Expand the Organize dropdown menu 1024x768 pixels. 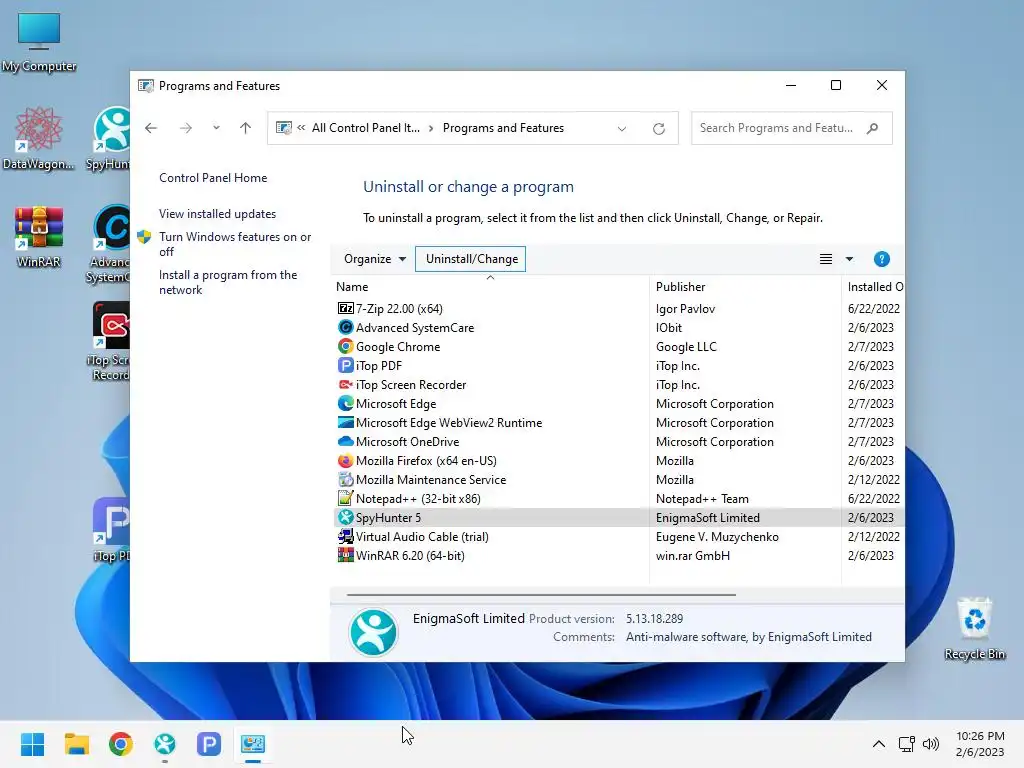375,259
